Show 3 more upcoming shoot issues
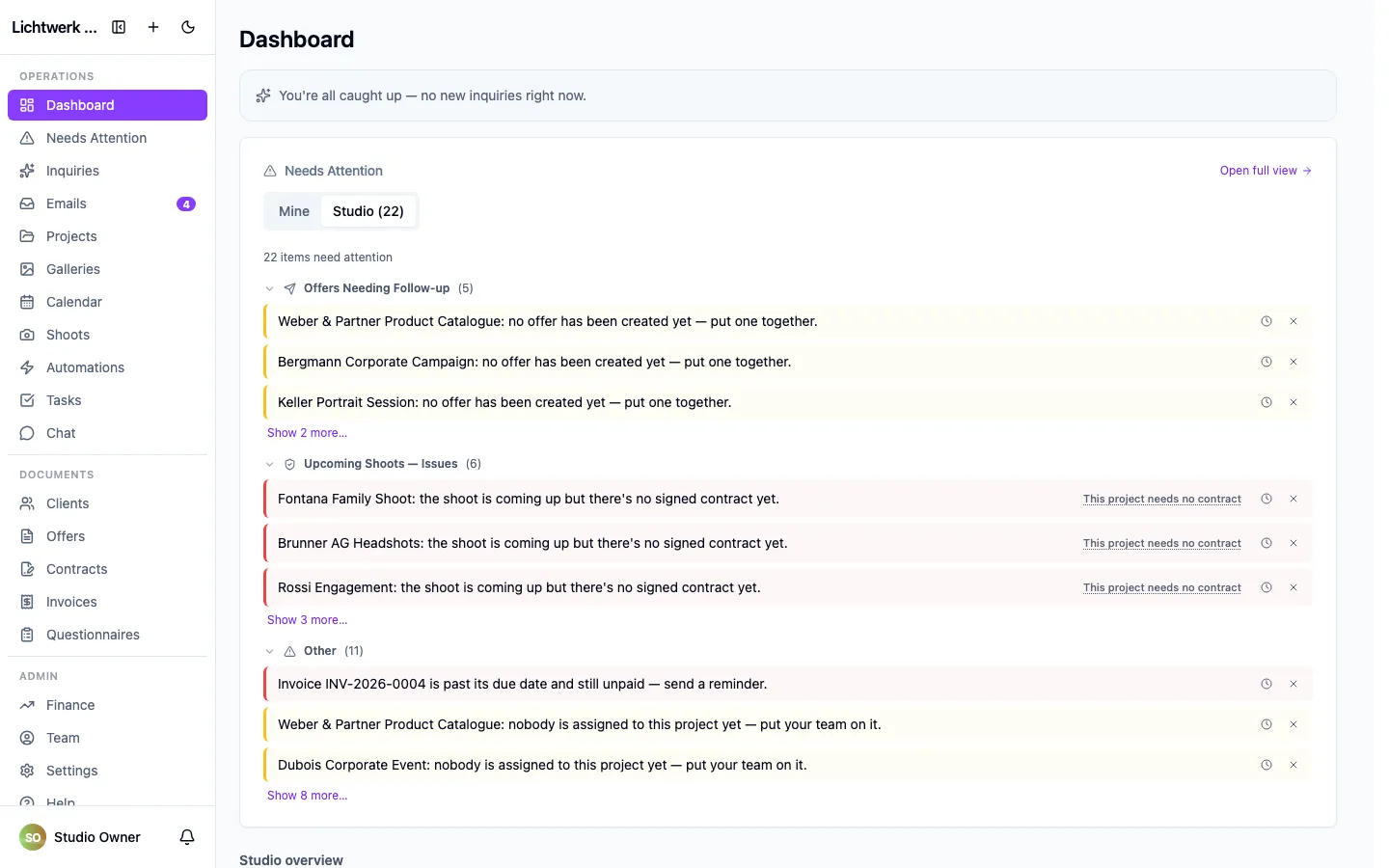The width and height of the screenshot is (1389, 868). click(307, 620)
